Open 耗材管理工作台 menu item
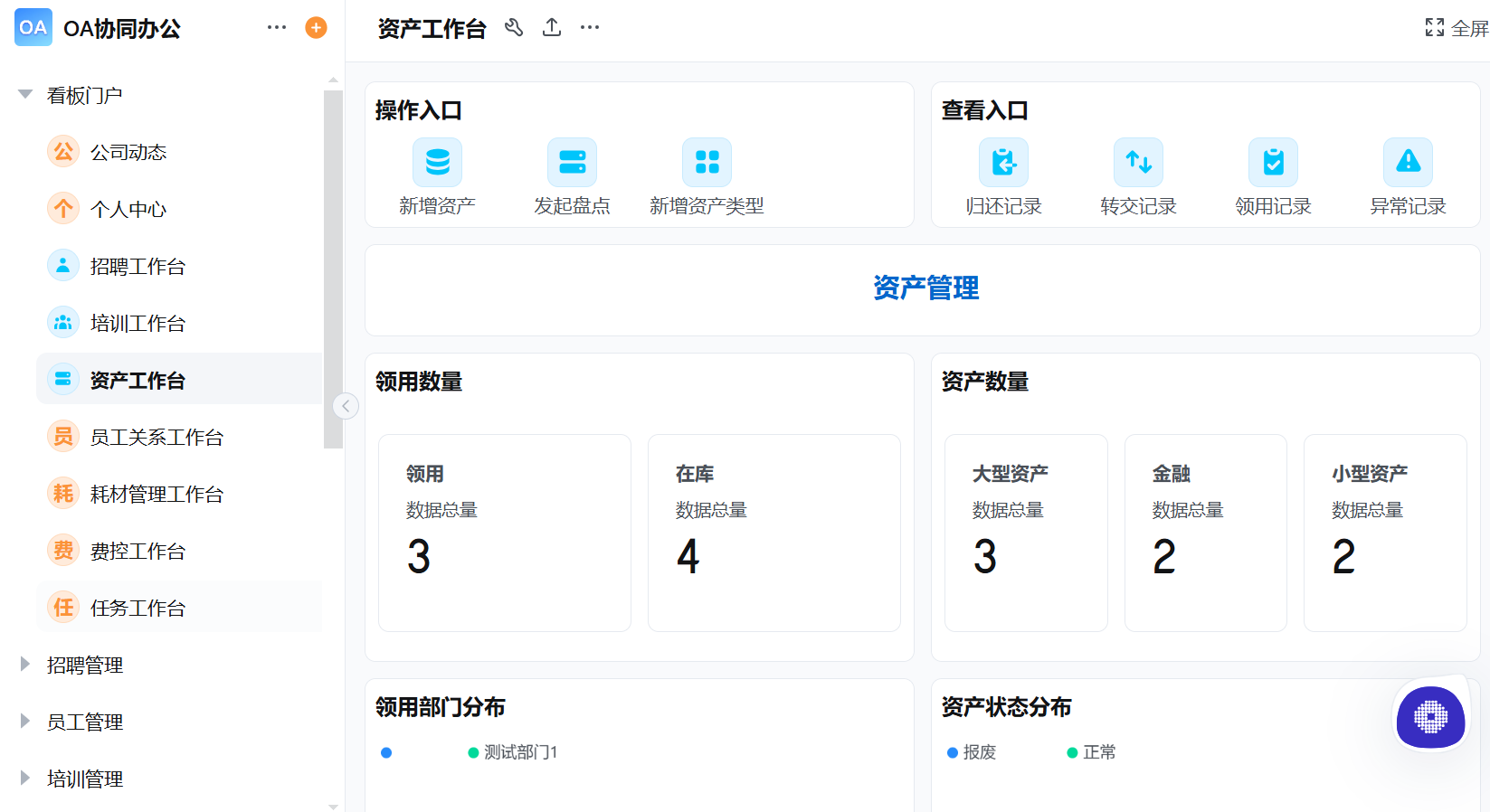The height and width of the screenshot is (812, 1490). tap(179, 494)
